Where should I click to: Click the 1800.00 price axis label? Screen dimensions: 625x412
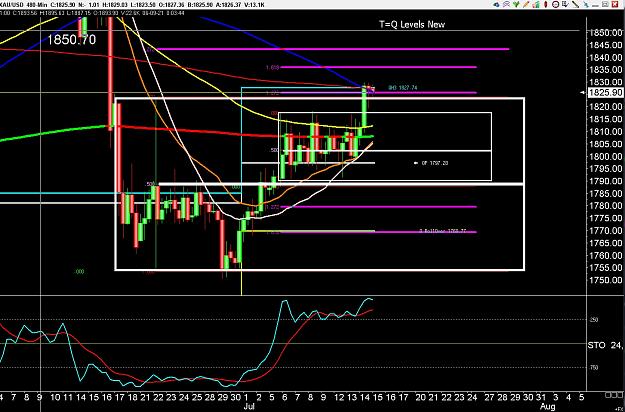pos(606,156)
